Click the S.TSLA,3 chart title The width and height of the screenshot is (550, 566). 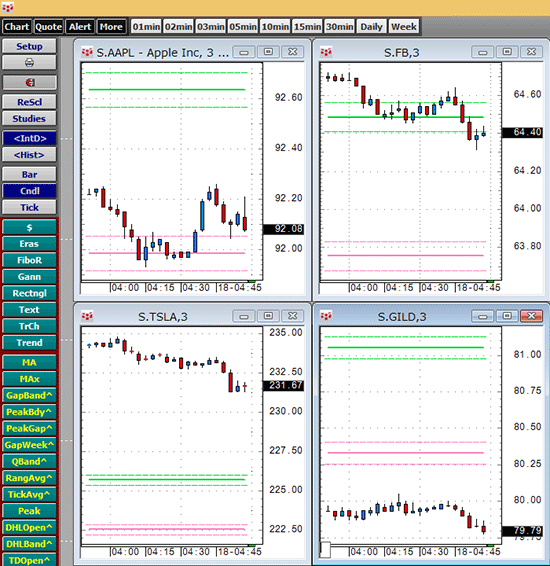pyautogui.click(x=163, y=317)
